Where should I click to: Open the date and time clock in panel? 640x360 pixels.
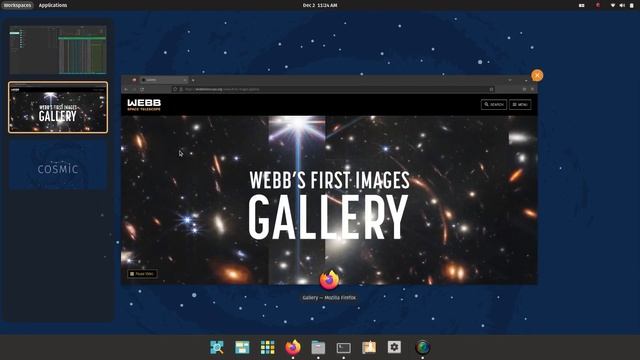click(x=320, y=5)
